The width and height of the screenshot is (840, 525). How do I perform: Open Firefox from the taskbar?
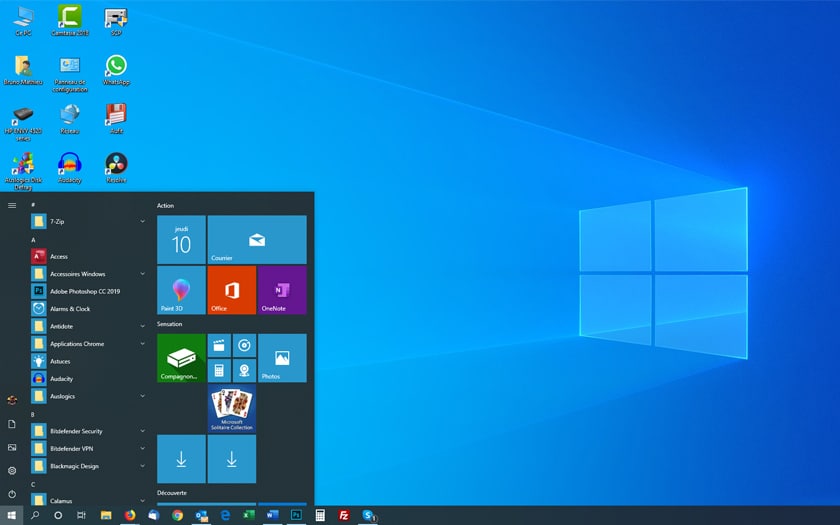tap(130, 515)
